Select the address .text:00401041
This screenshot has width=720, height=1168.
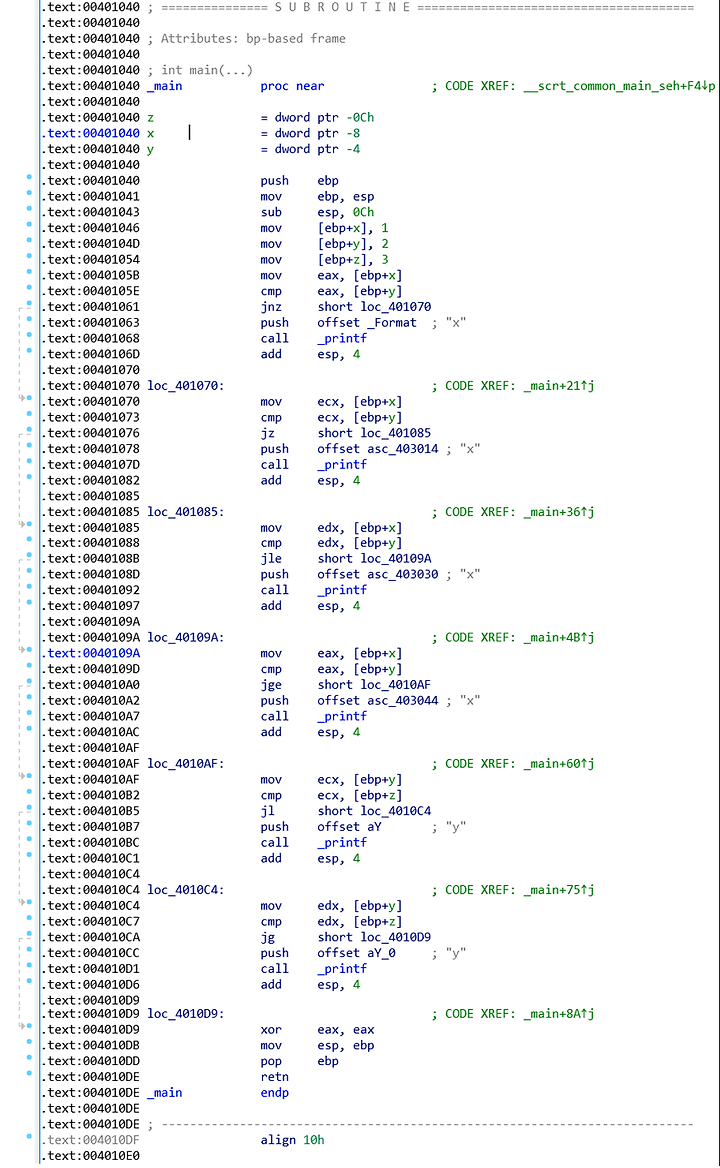(91, 197)
